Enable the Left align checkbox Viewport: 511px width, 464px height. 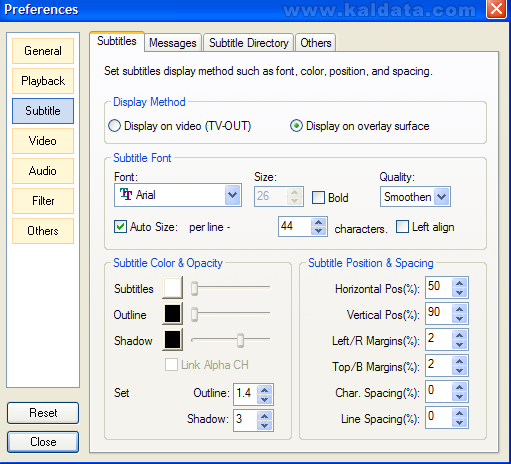point(402,227)
